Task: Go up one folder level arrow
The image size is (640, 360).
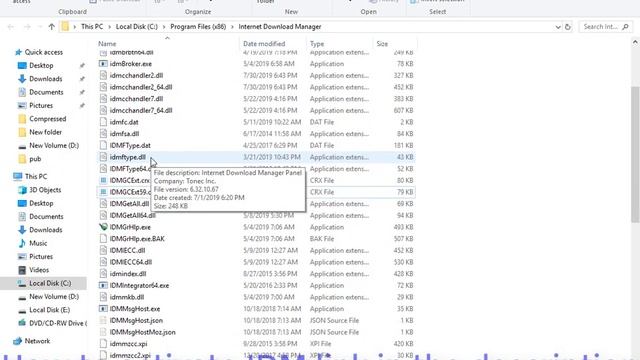Action: [x=51, y=27]
